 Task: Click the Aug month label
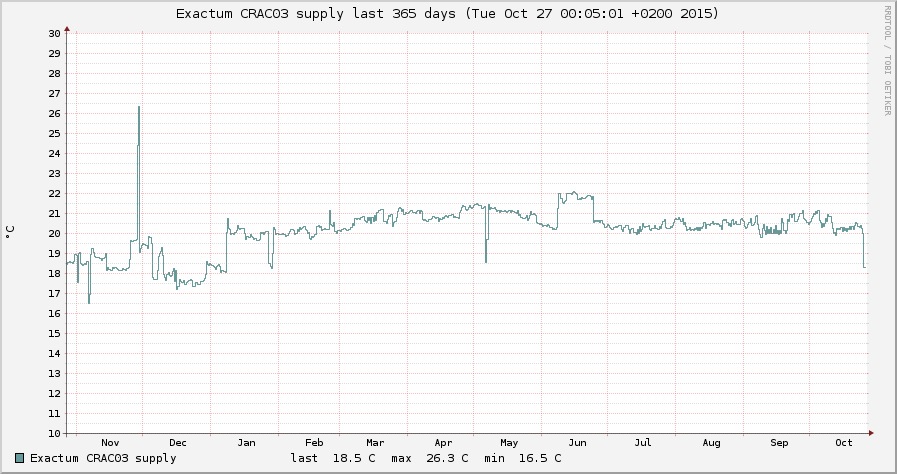[711, 442]
